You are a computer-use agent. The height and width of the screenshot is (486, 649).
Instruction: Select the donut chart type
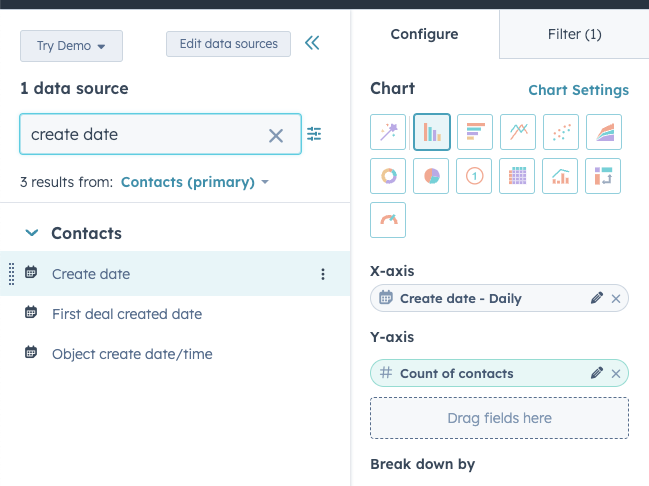coord(388,176)
